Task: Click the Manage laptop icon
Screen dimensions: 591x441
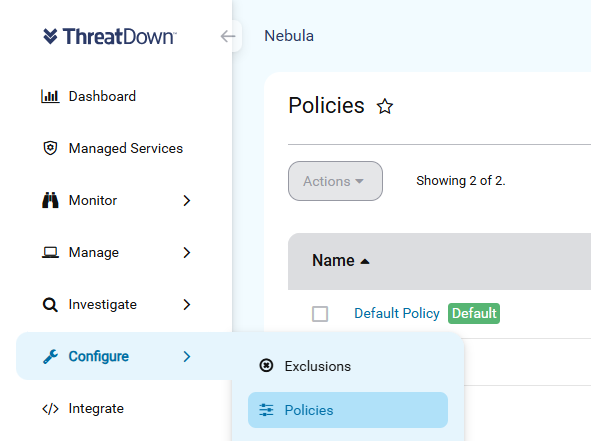Action: pyautogui.click(x=50, y=252)
